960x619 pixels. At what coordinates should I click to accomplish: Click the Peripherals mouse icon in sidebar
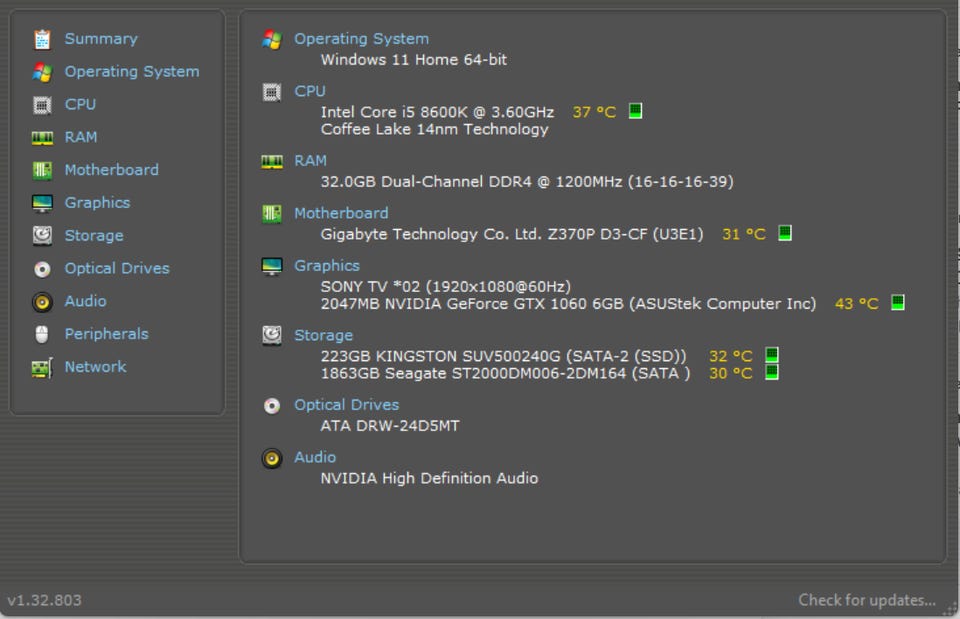coord(42,334)
